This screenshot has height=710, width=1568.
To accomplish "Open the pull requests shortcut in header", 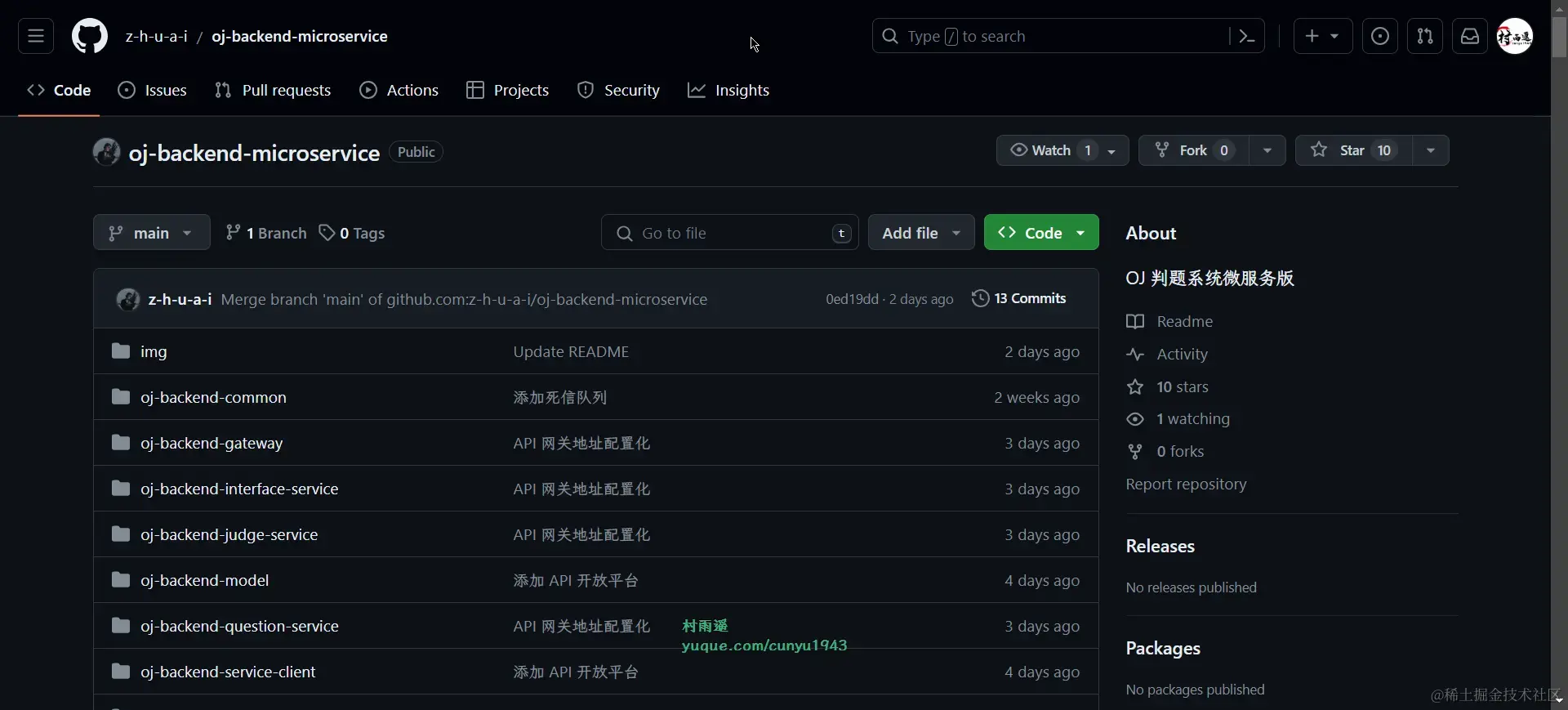I will (x=1425, y=36).
